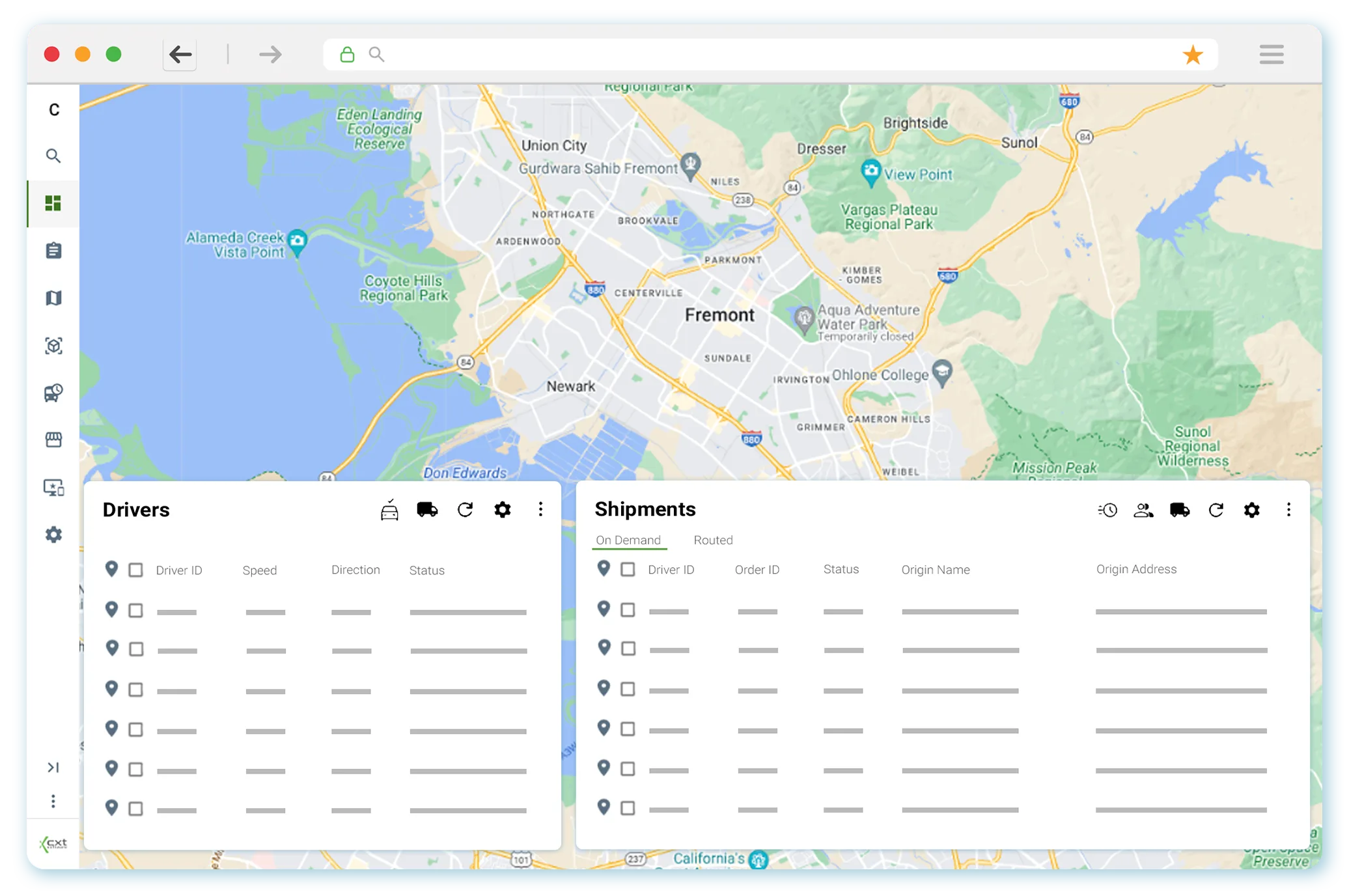Viewport: 1349px width, 896px height.
Task: Select the Search tool in the sidebar
Action: 53,156
